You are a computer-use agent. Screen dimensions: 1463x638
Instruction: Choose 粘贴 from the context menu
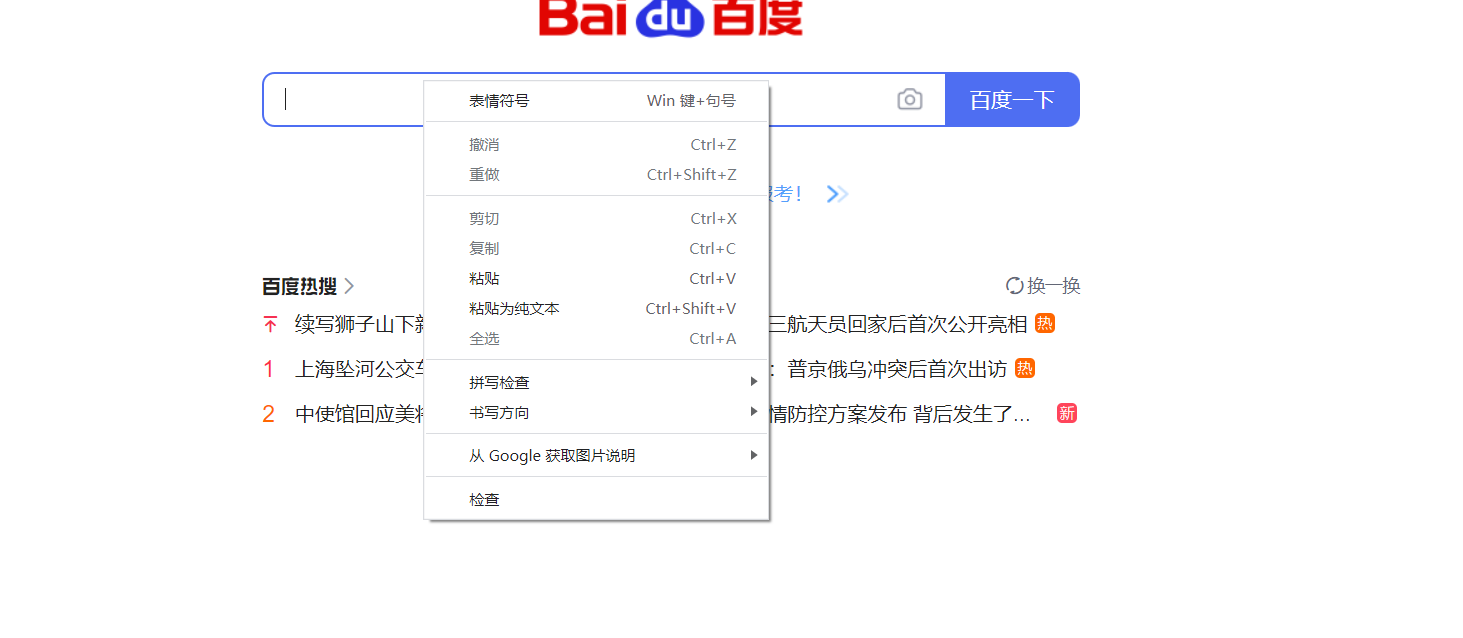597,278
